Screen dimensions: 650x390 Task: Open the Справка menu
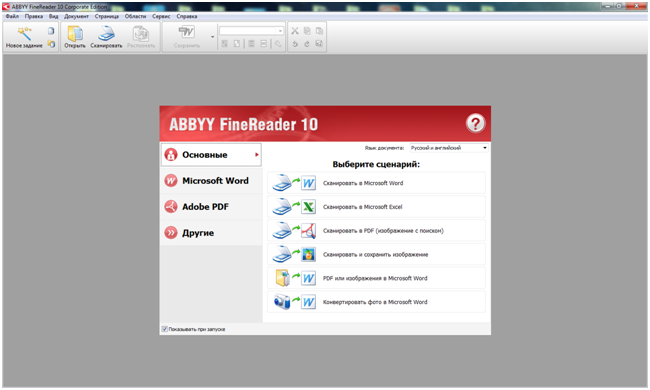tap(187, 17)
